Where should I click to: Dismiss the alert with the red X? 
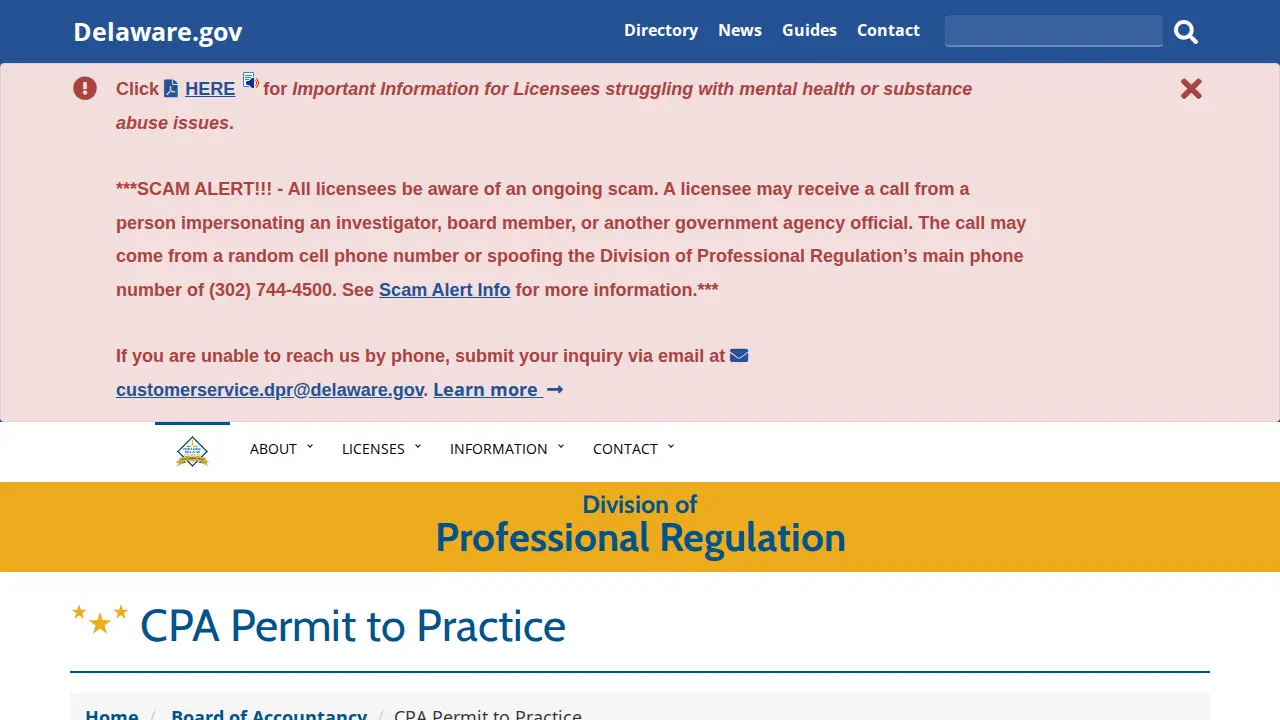click(x=1191, y=89)
